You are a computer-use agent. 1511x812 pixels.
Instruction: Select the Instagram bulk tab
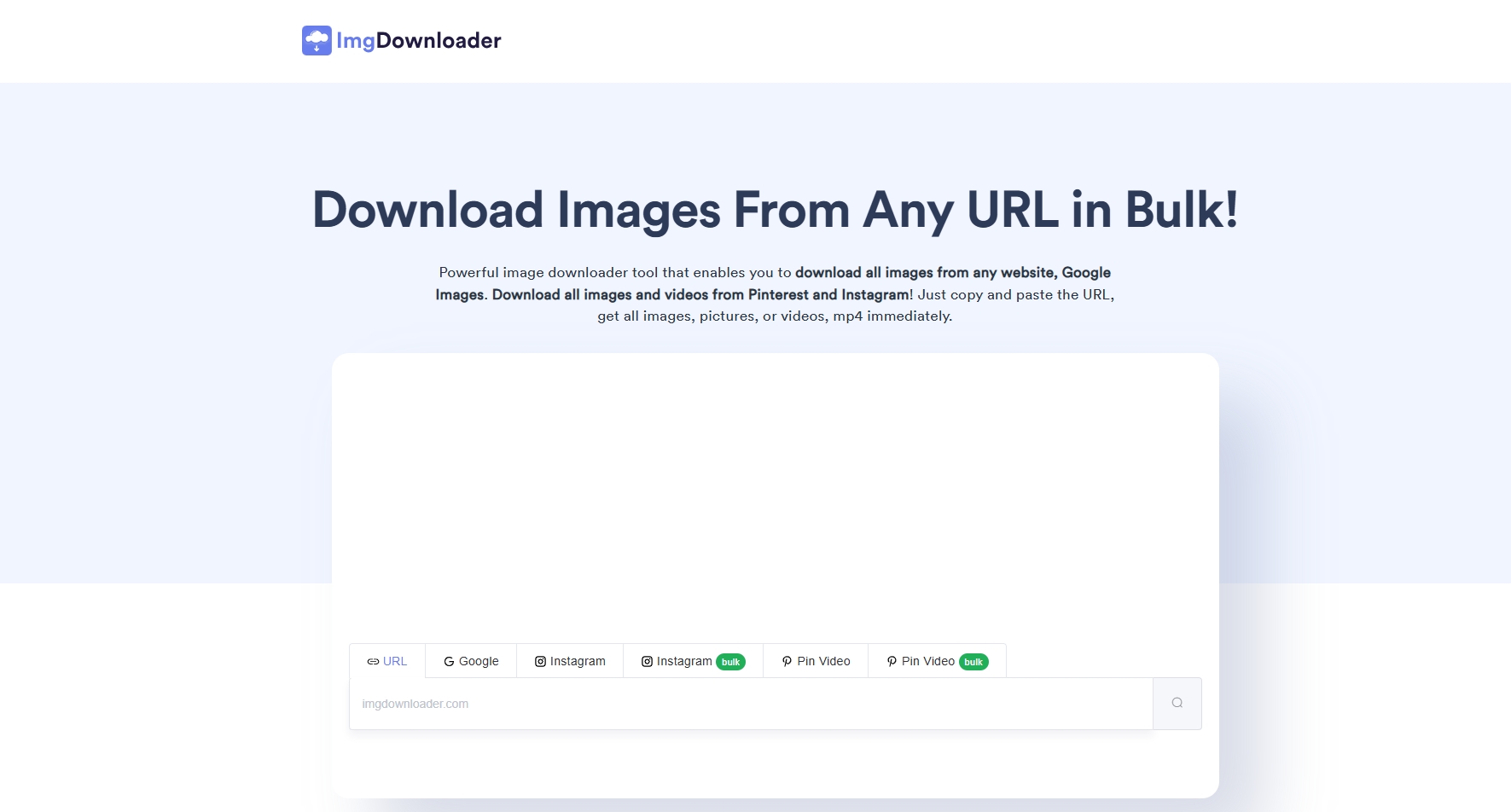(x=693, y=661)
